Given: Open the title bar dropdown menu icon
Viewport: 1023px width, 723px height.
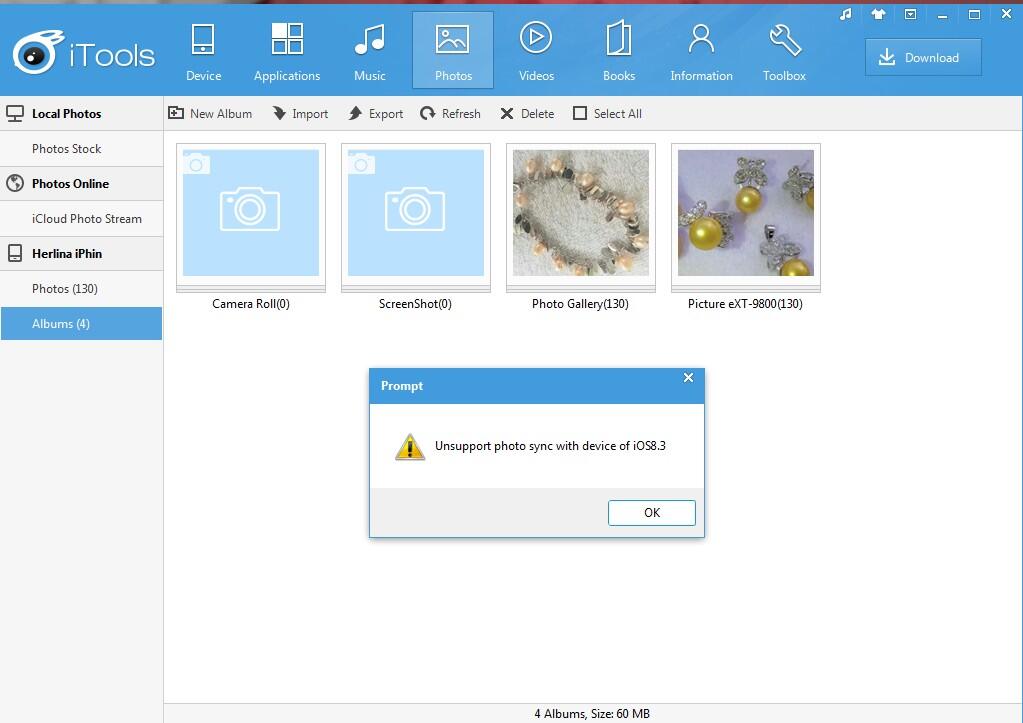Looking at the screenshot, I should tap(910, 14).
